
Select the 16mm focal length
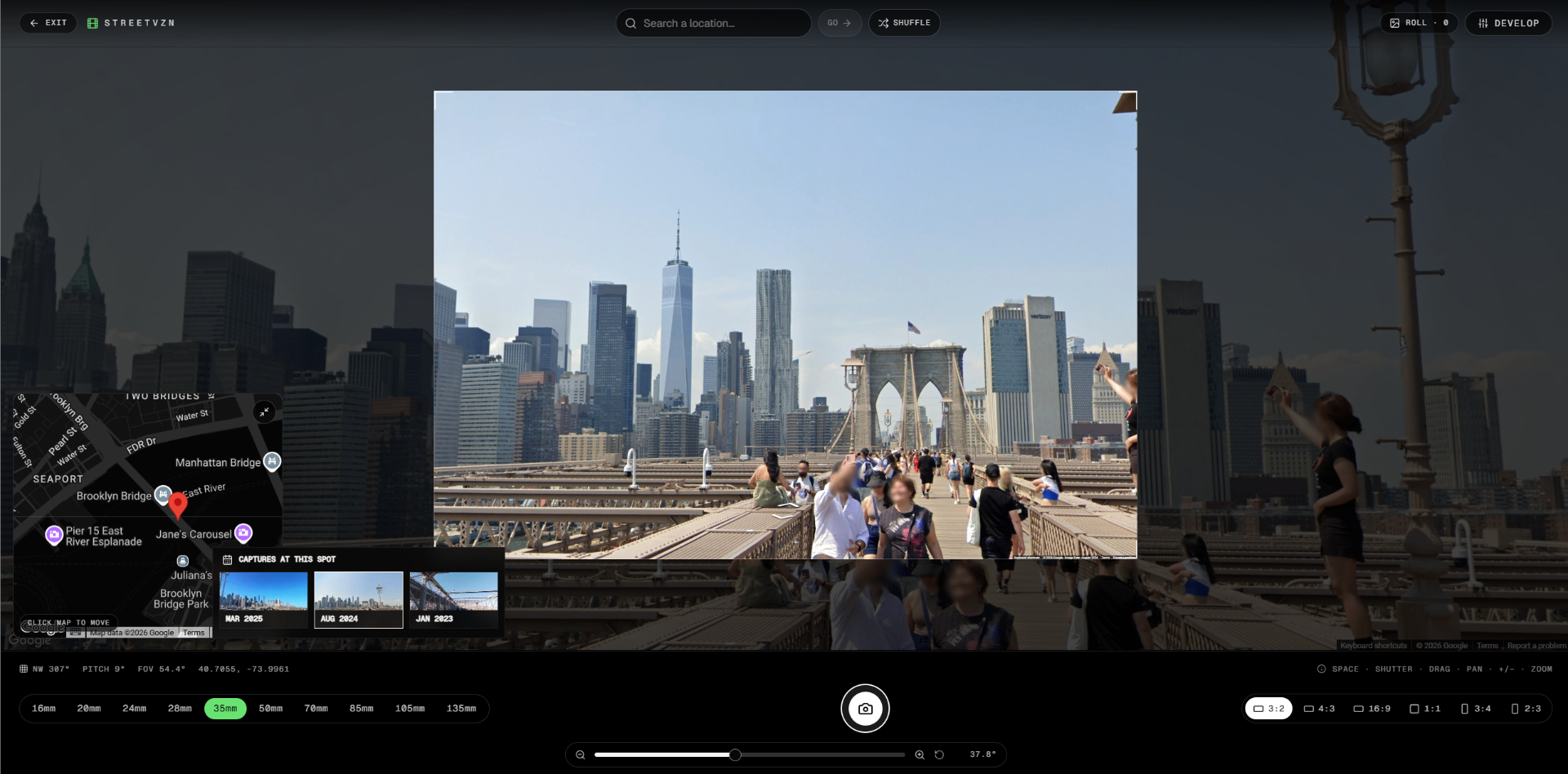pyautogui.click(x=44, y=709)
